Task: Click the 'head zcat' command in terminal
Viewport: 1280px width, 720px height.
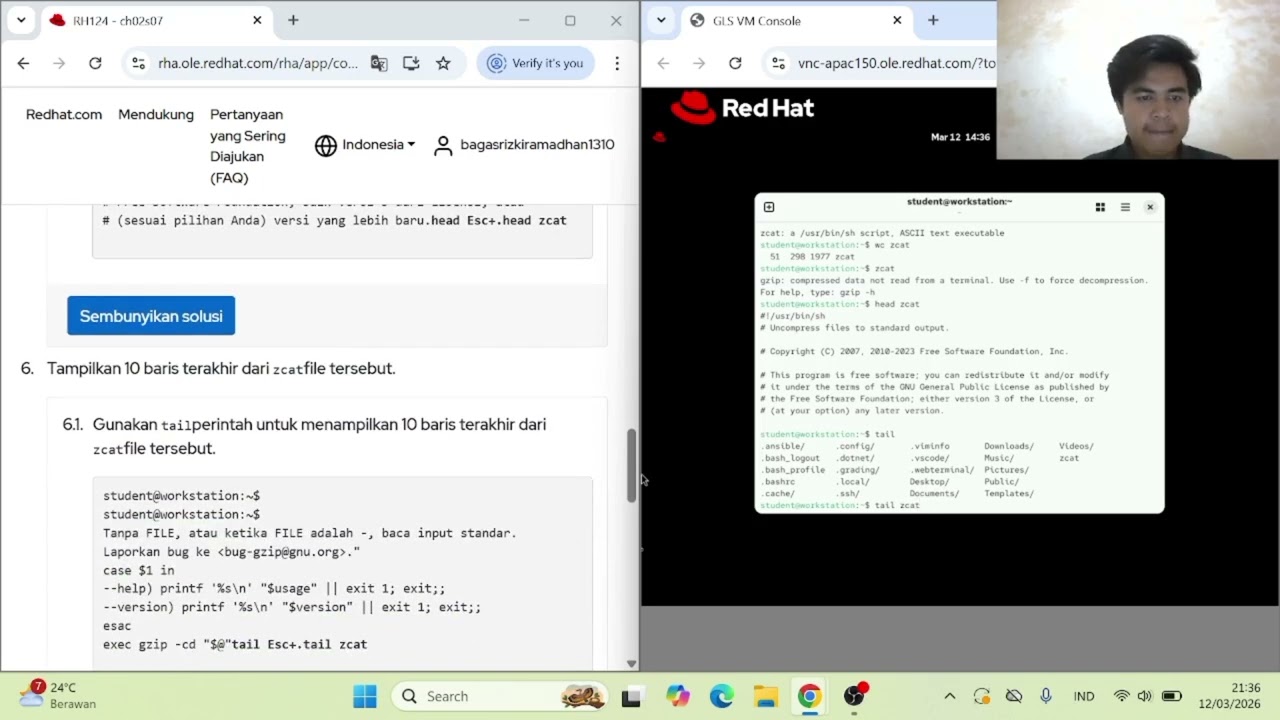Action: [x=896, y=304]
